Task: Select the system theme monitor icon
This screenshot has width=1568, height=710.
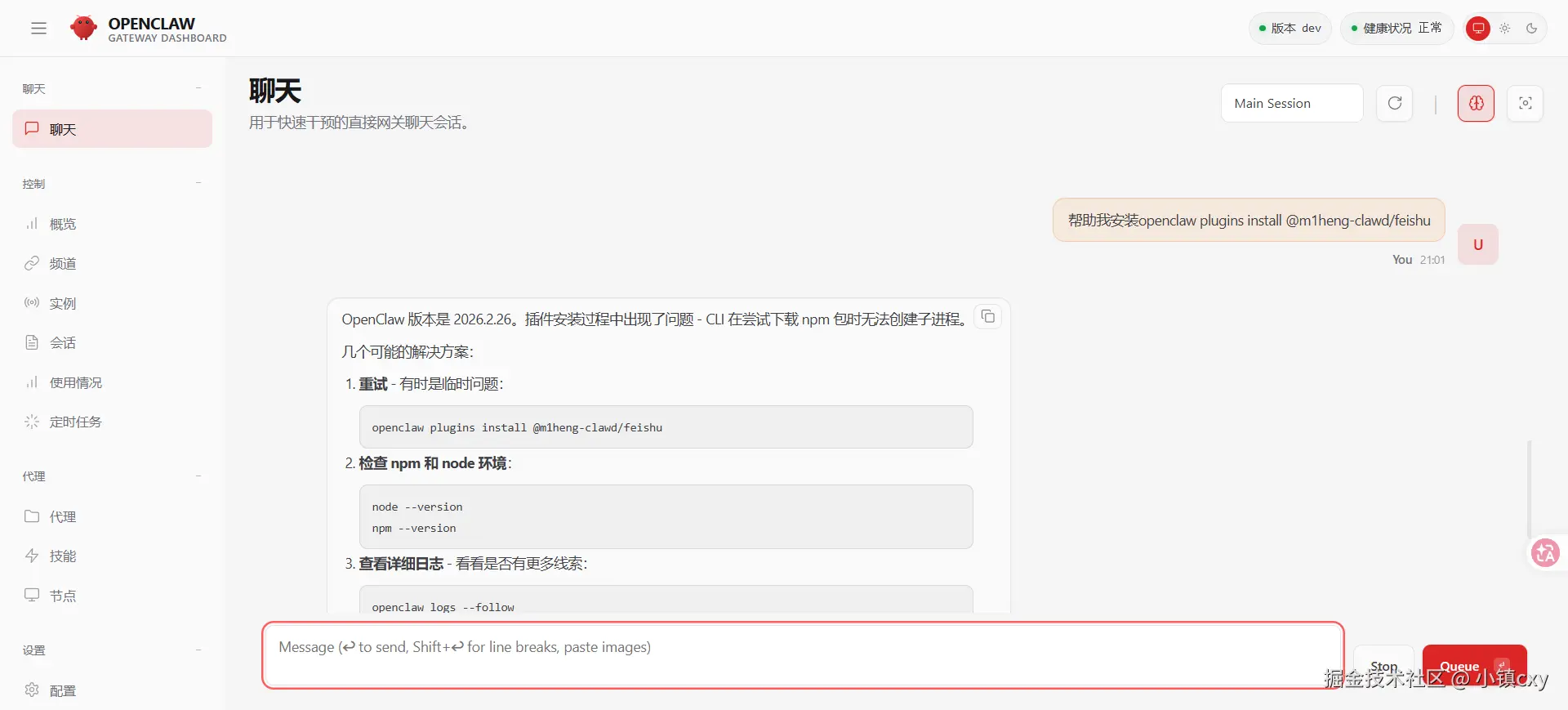Action: tap(1478, 29)
